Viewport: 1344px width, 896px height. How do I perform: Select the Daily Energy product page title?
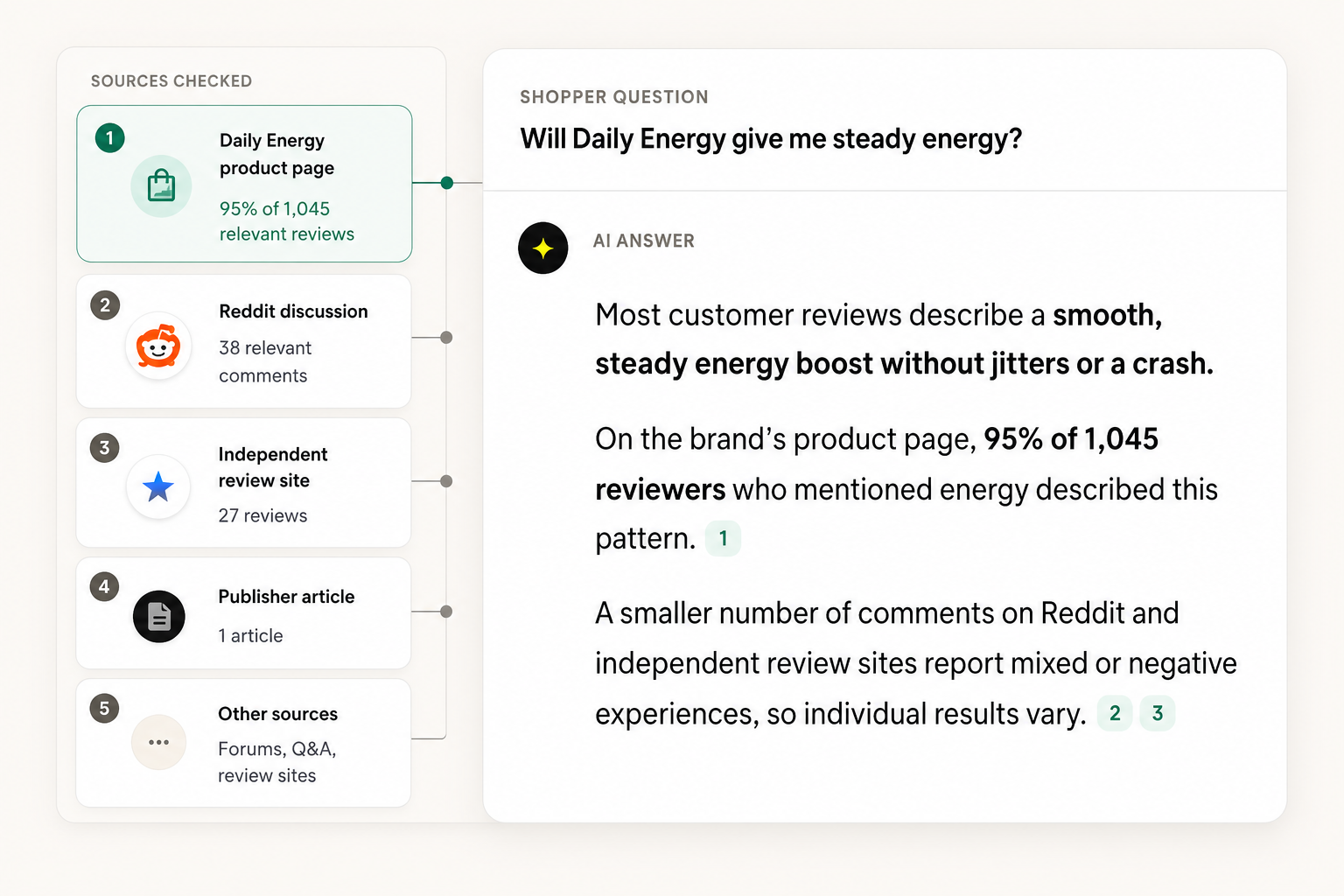(276, 154)
